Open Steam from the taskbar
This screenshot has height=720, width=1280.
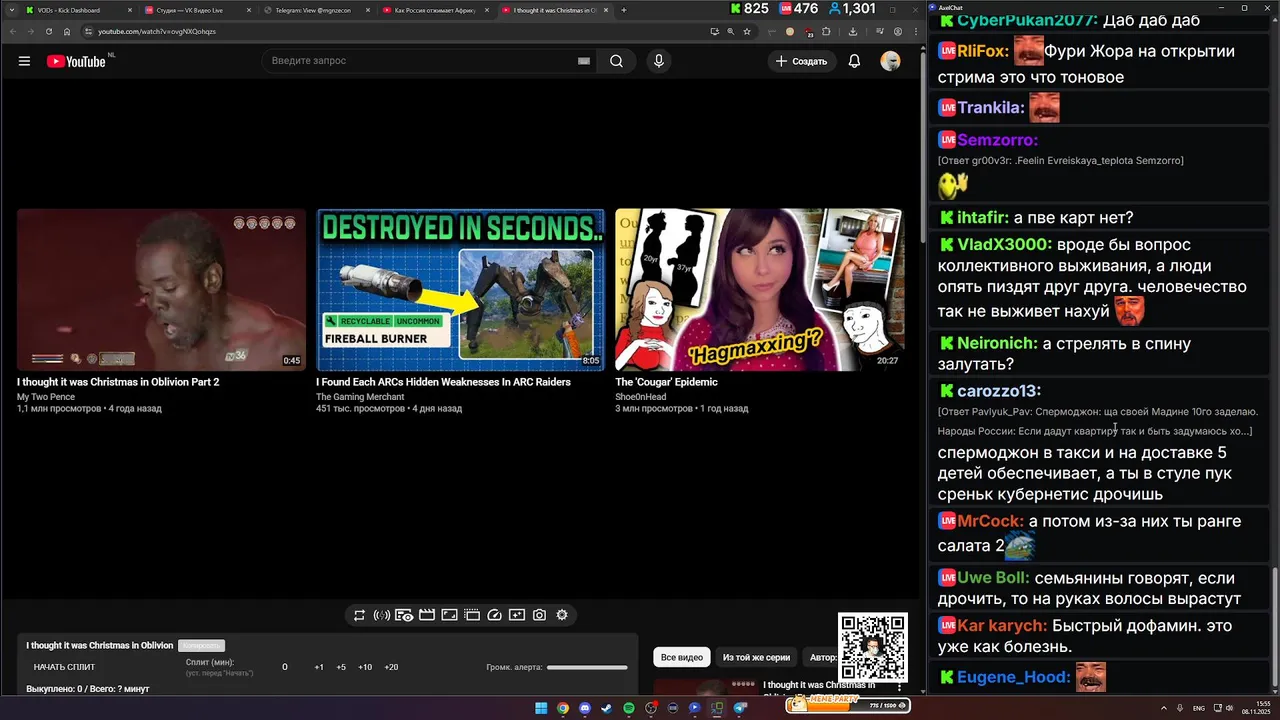click(607, 708)
